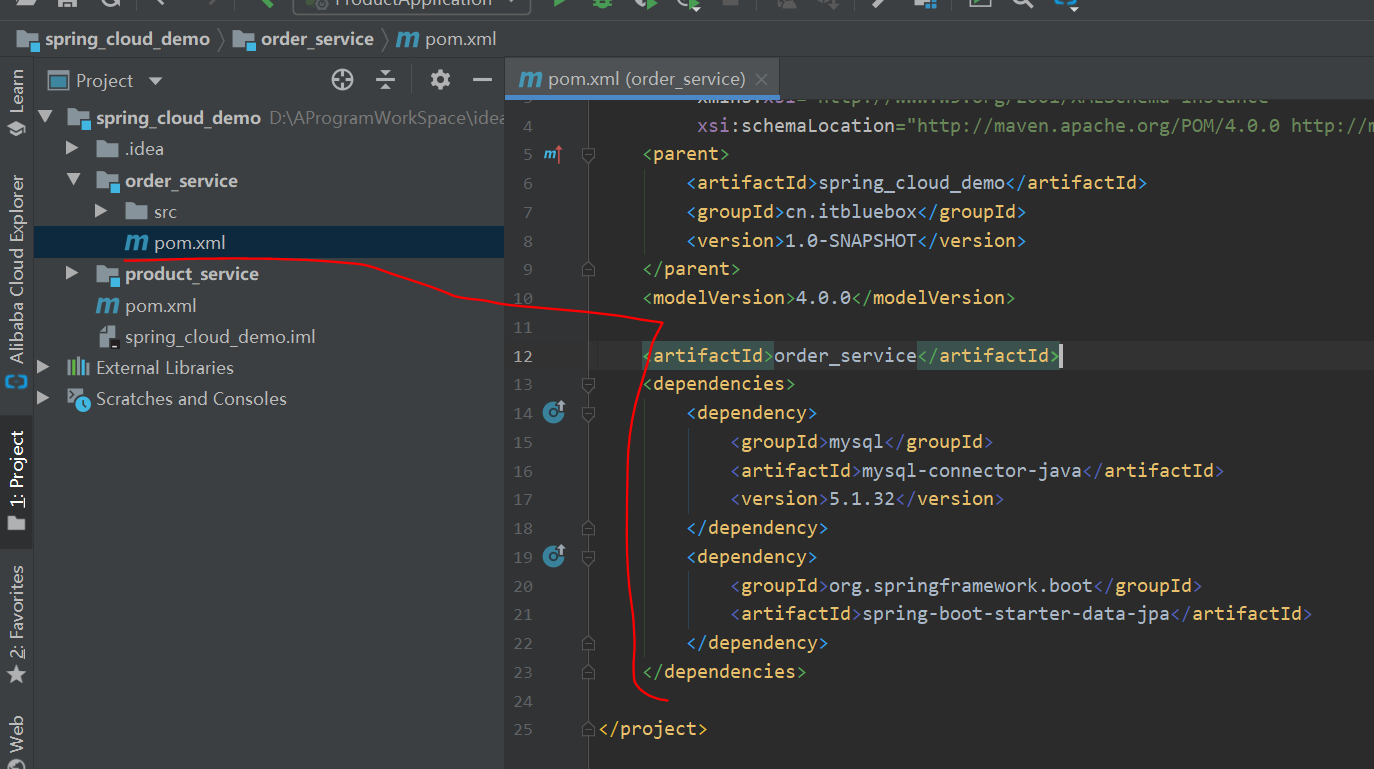Click the dependency gutter icon on line 19

click(554, 555)
